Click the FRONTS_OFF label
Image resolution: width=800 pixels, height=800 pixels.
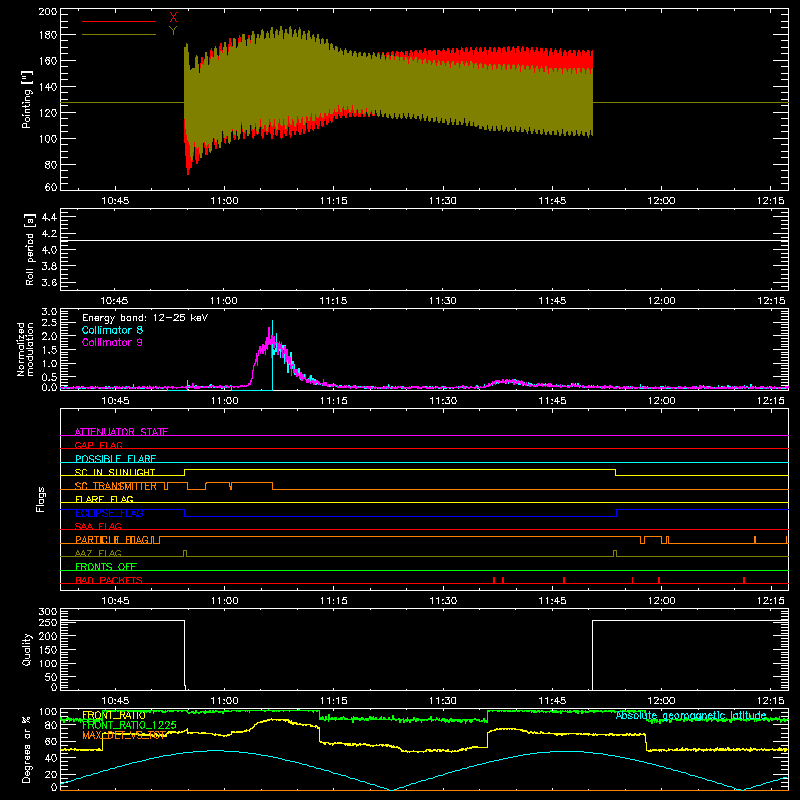pyautogui.click(x=106, y=566)
